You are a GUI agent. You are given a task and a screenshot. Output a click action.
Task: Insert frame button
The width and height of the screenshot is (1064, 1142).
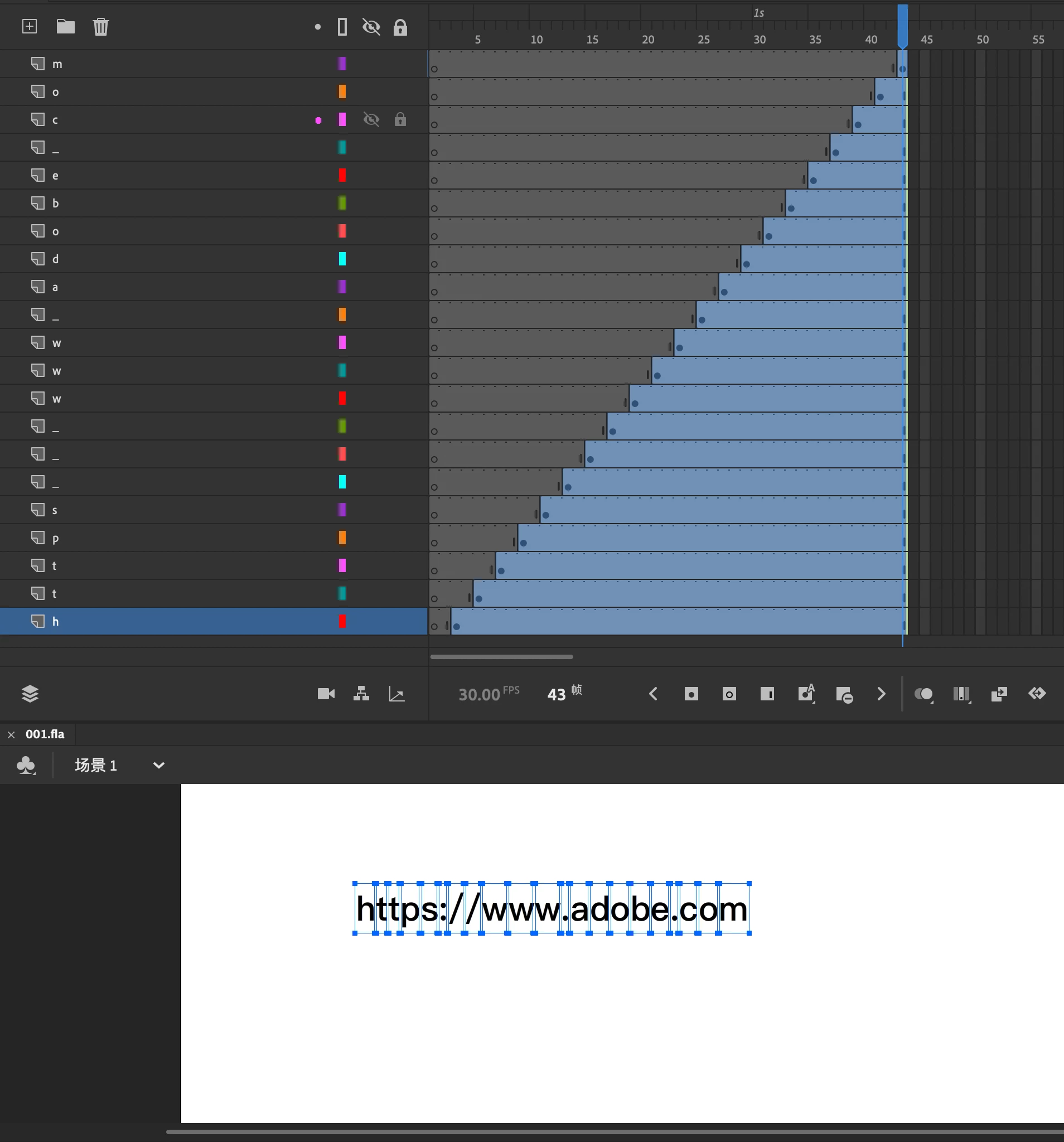coord(767,694)
